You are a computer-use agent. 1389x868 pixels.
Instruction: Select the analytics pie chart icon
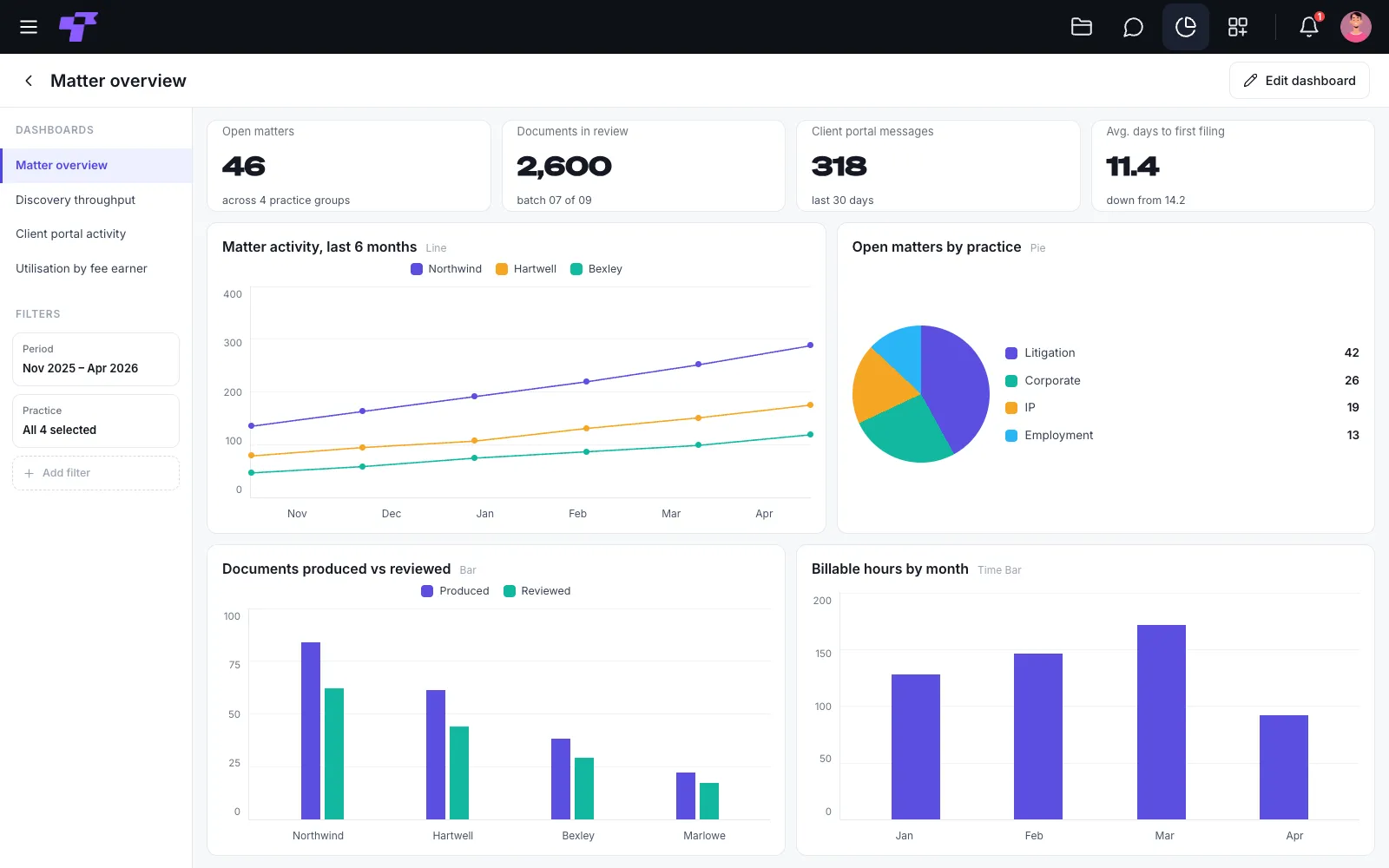coord(1186,27)
